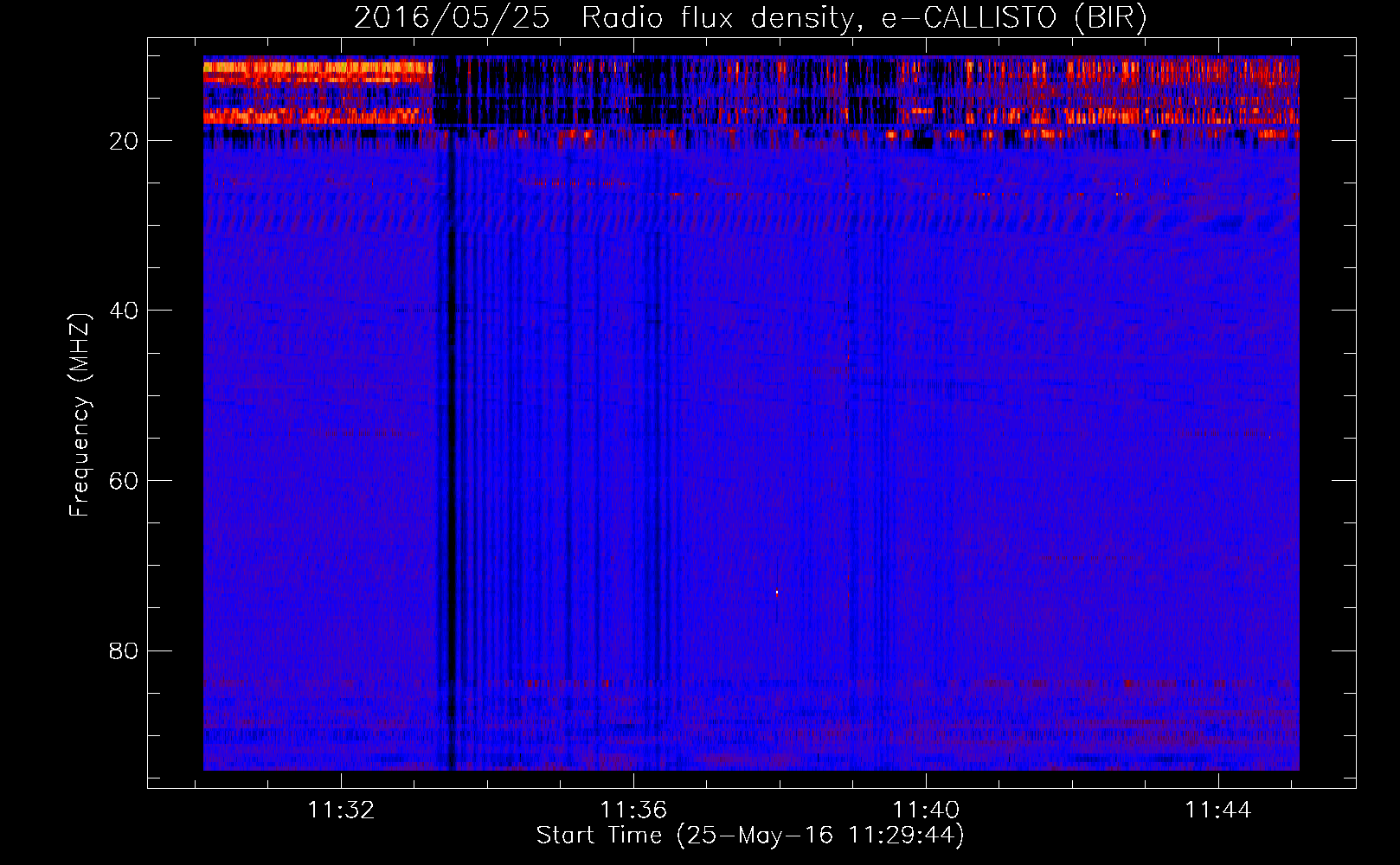
Task: Click the 40 MHz frequency tick label
Action: (124, 311)
